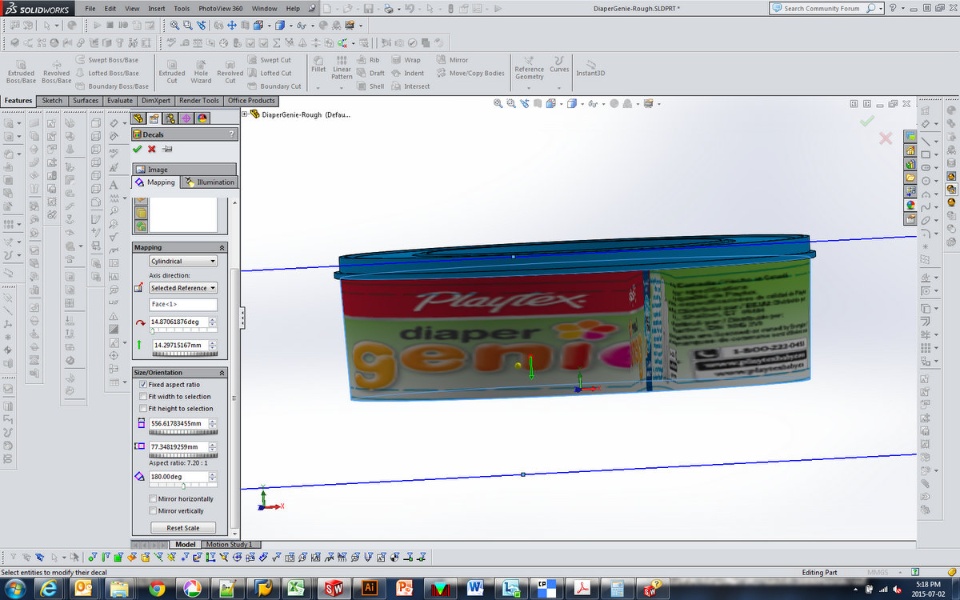The height and width of the screenshot is (600, 960).
Task: Click the Search Community Forum box
Action: pos(823,8)
